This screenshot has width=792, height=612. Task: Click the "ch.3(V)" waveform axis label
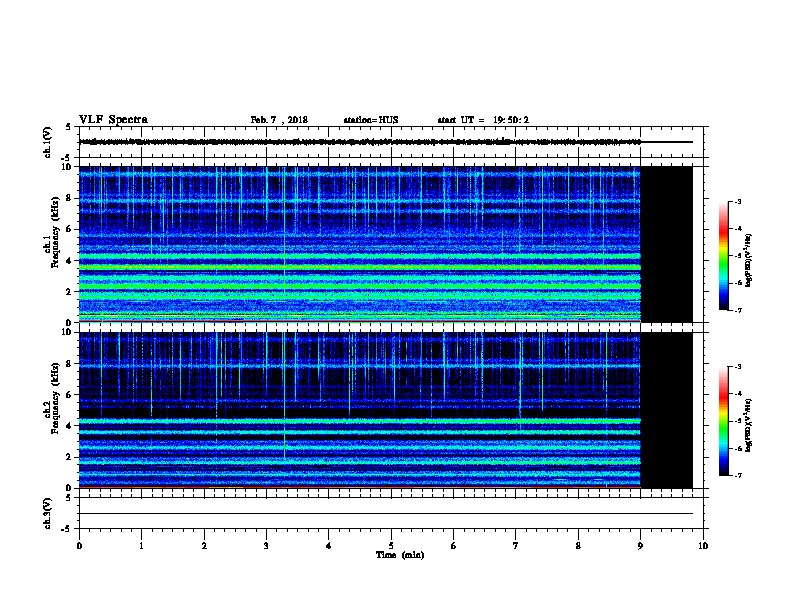pos(47,513)
